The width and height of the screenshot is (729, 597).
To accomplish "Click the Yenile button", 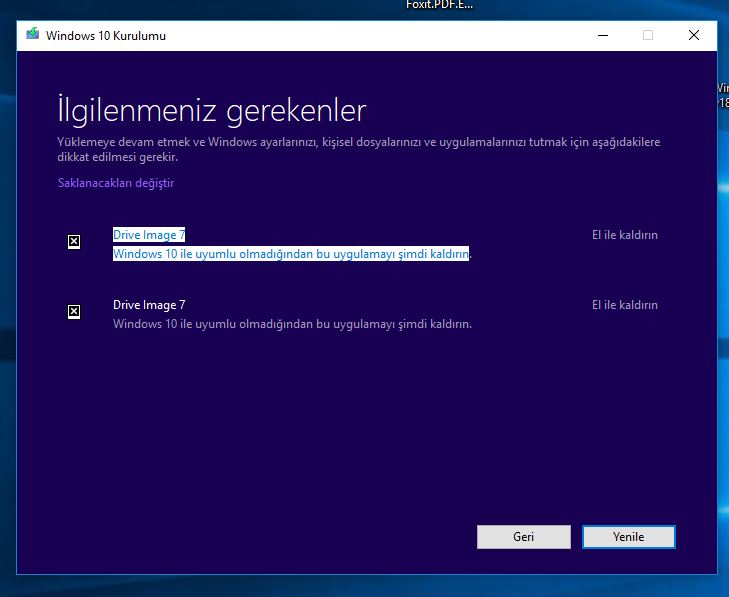I will pos(629,537).
